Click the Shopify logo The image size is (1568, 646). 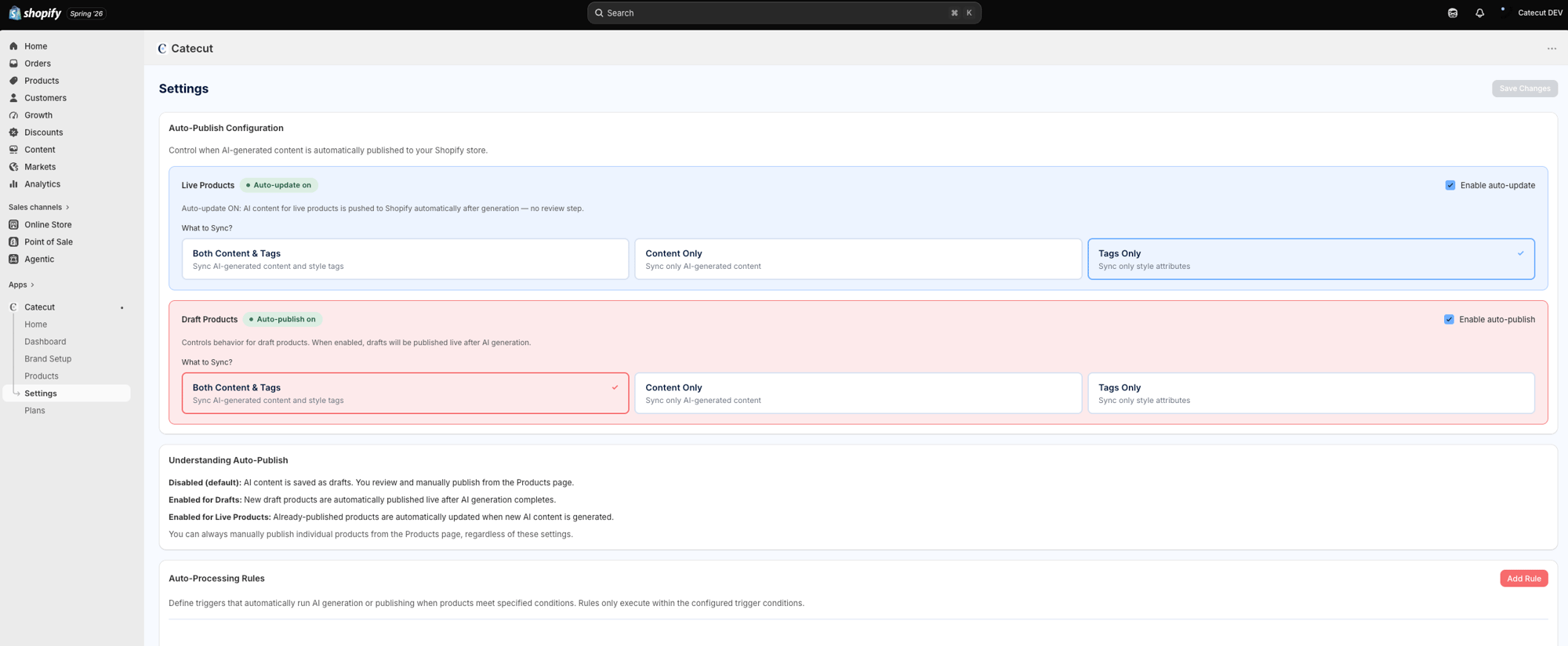pyautogui.click(x=34, y=13)
